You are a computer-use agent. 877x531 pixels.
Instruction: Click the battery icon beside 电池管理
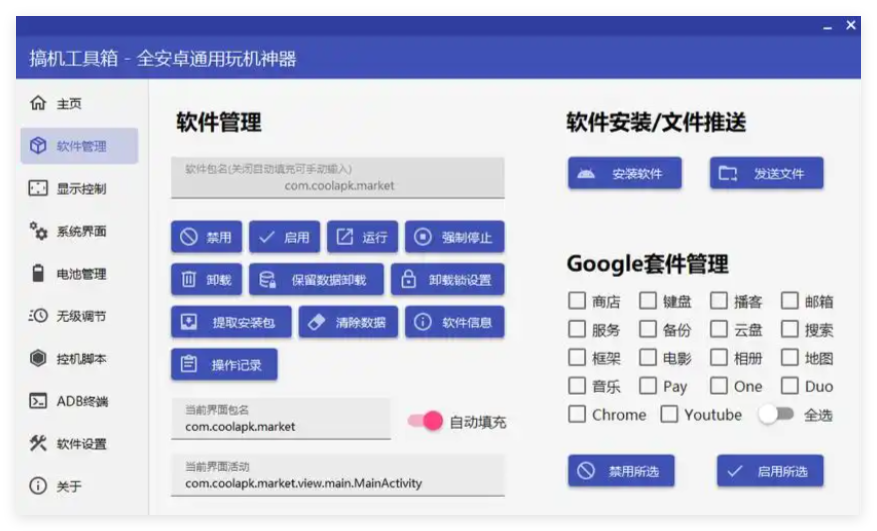click(x=38, y=273)
